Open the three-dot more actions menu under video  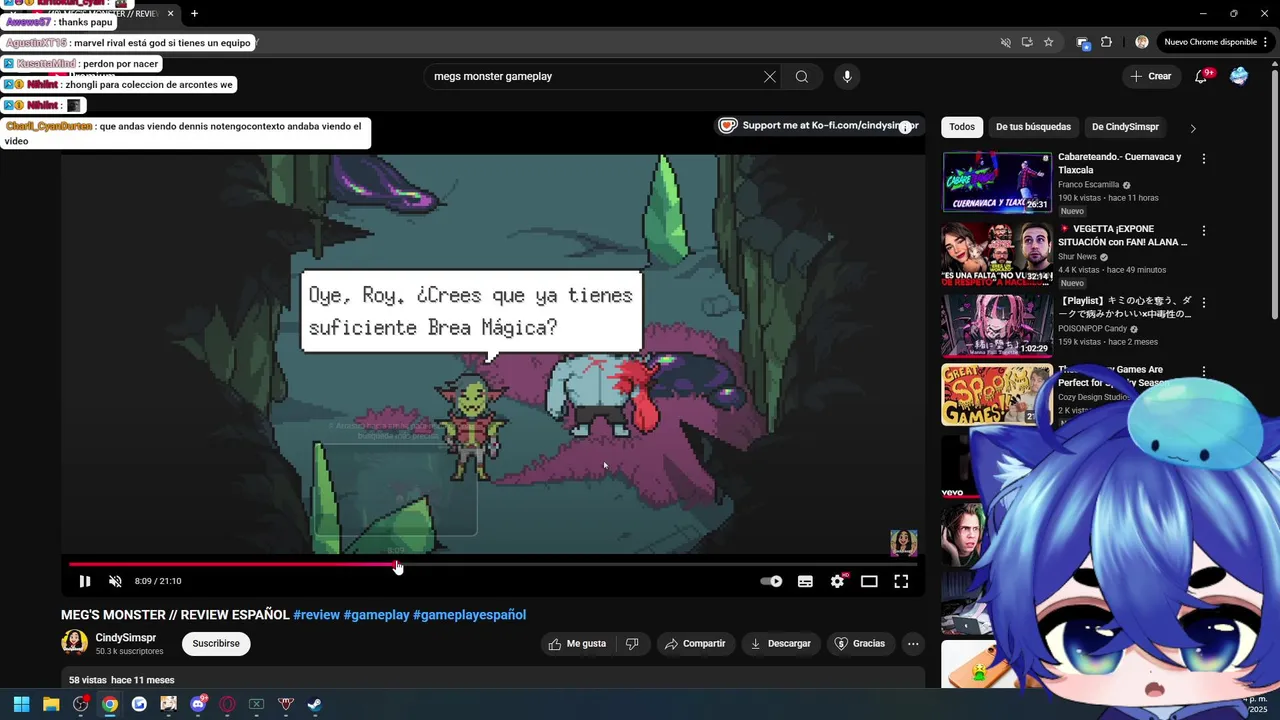pos(913,644)
